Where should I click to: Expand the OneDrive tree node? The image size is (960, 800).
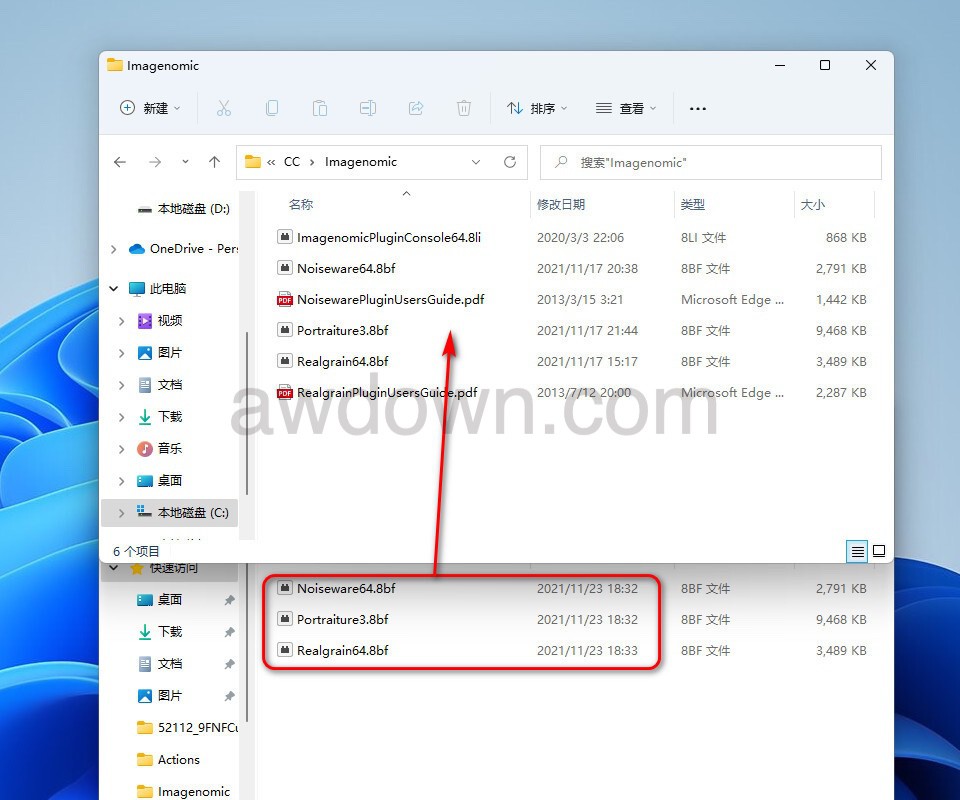click(114, 249)
